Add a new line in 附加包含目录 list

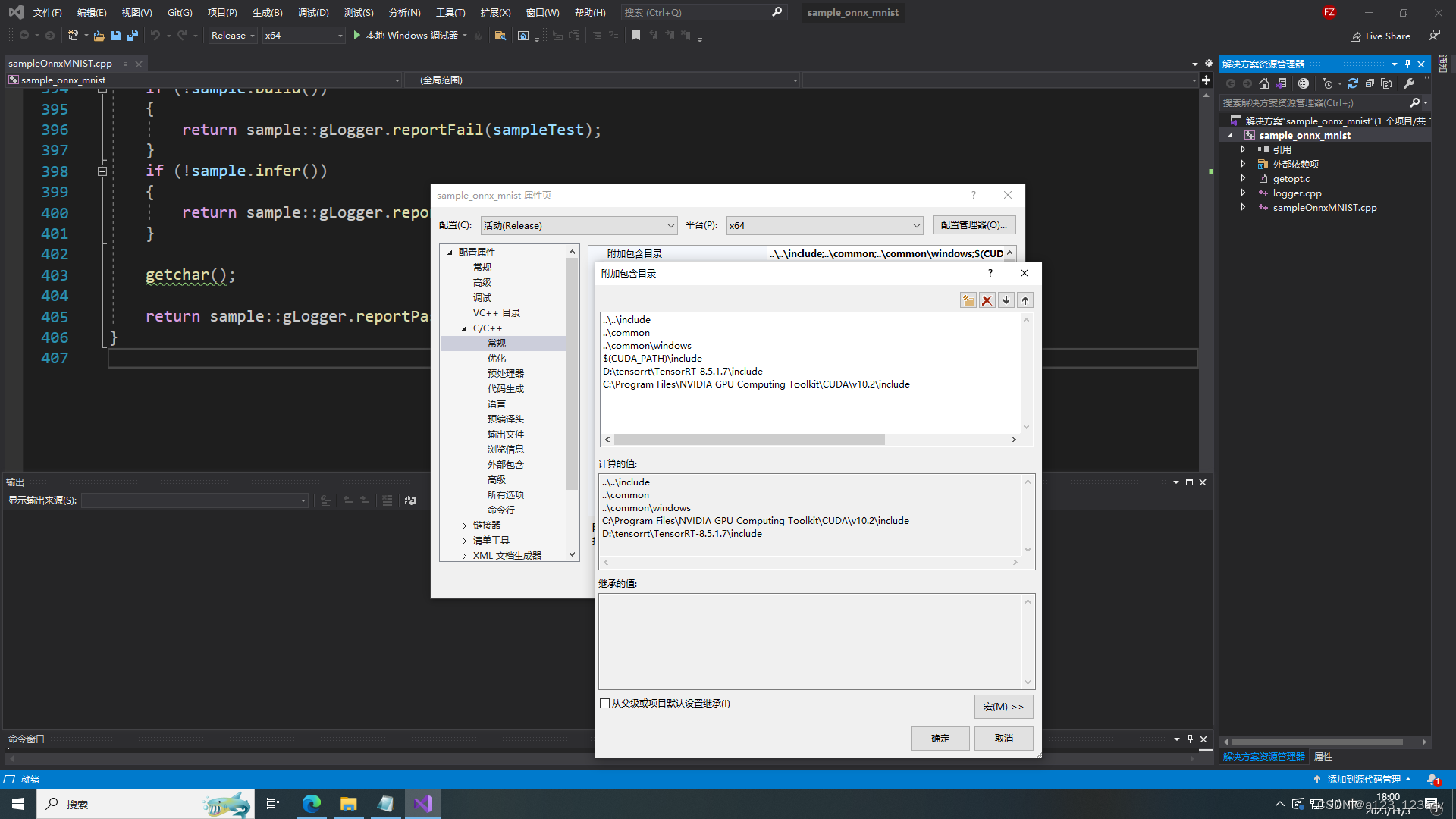pyautogui.click(x=968, y=300)
